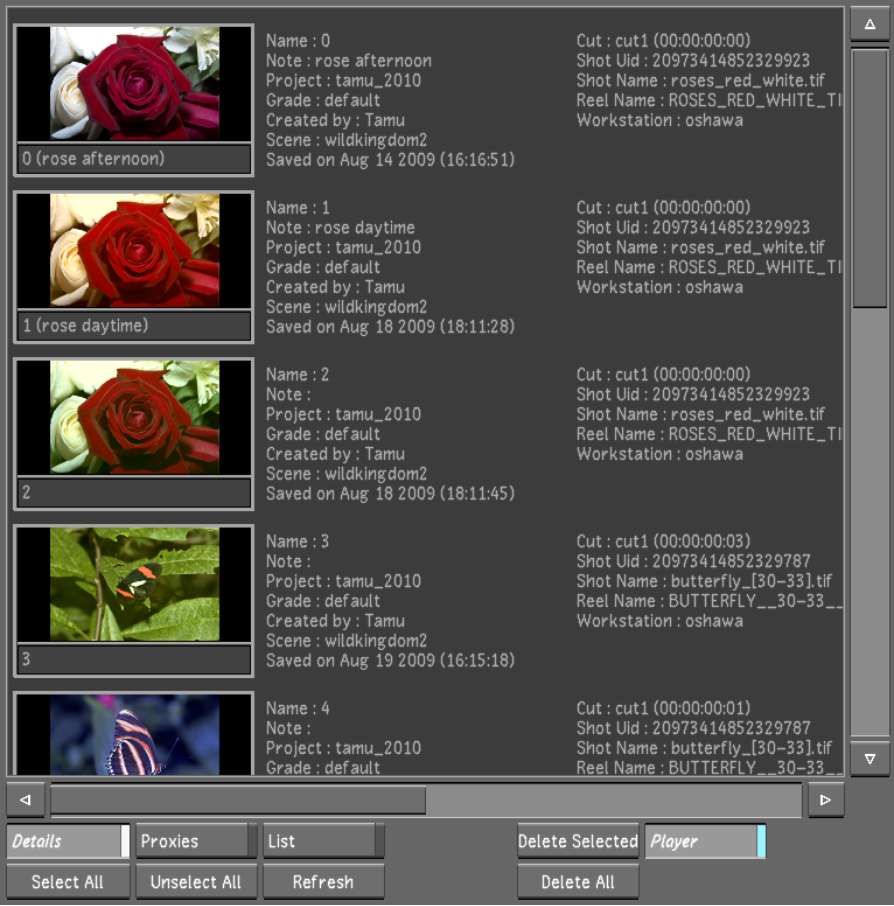The image size is (894, 906).
Task: Click 'Shot Uid : 20973414852329787' in entry 3
Action: point(693,562)
